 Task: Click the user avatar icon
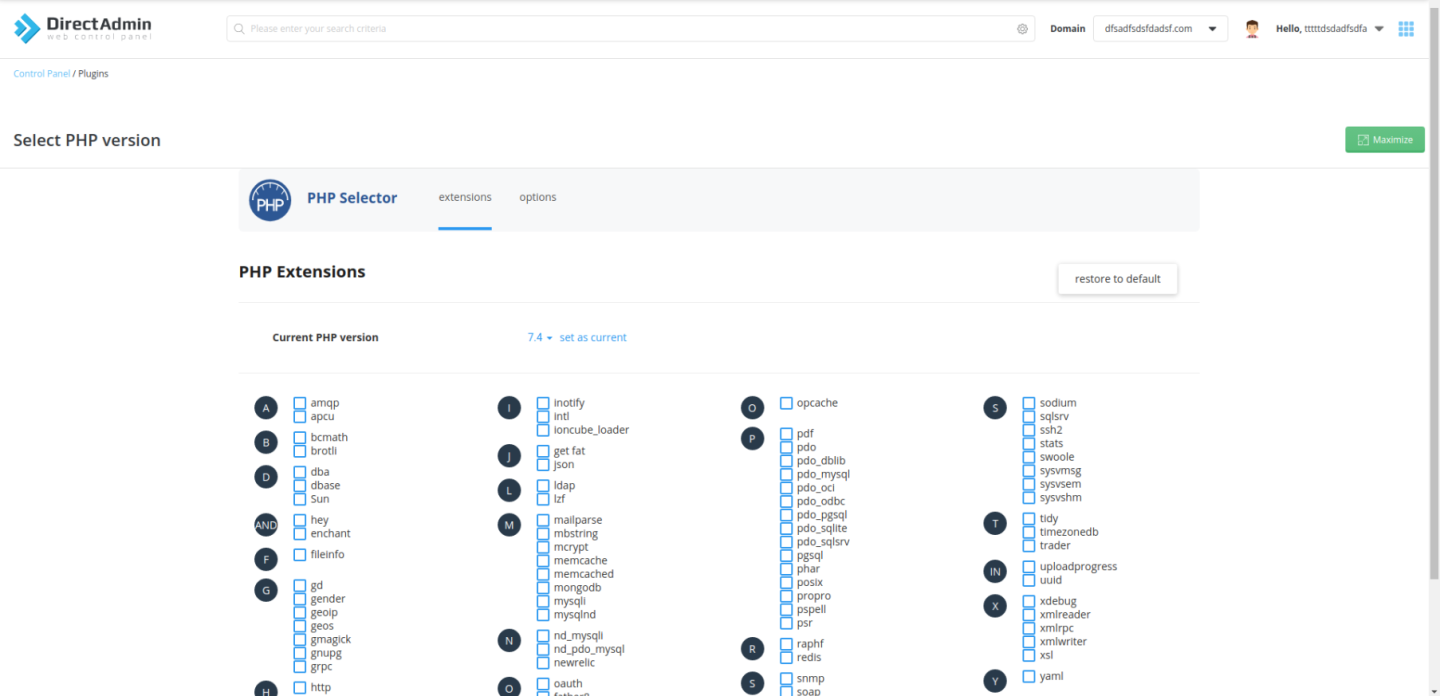1252,29
